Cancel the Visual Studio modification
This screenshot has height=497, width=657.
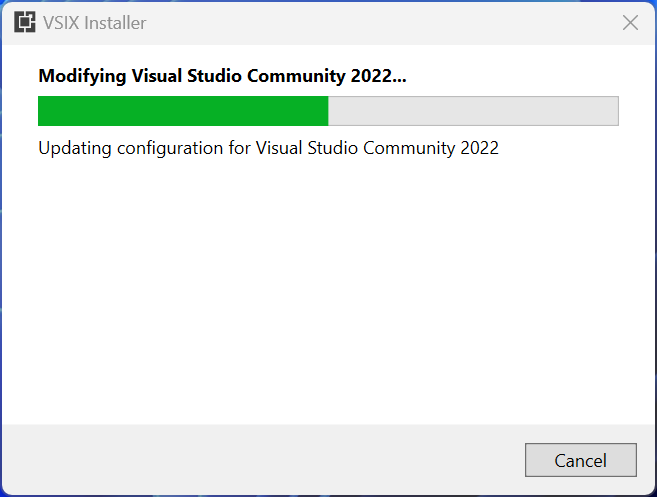pos(581,460)
